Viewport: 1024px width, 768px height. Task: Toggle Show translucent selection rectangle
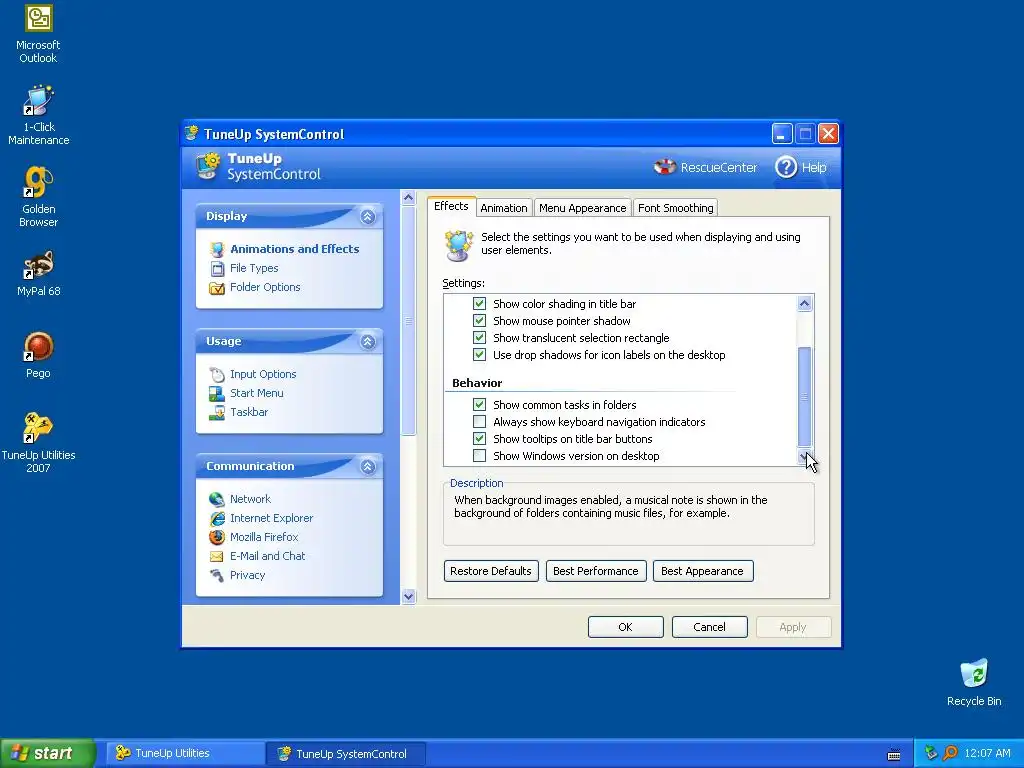click(479, 338)
